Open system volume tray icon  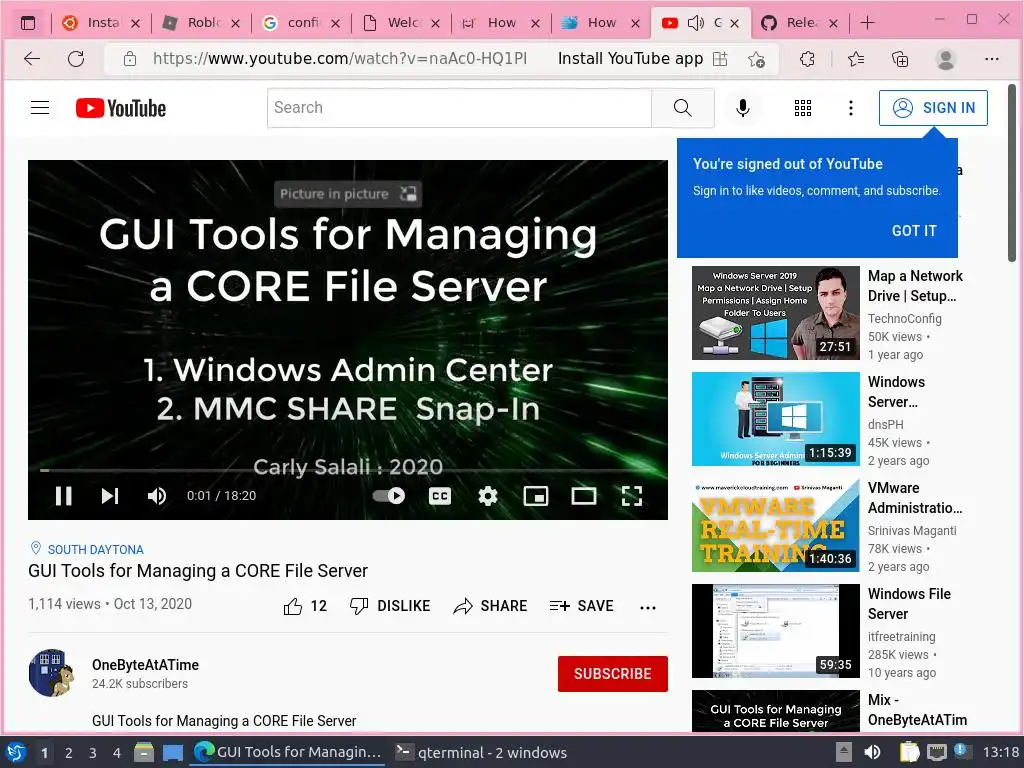pos(872,753)
